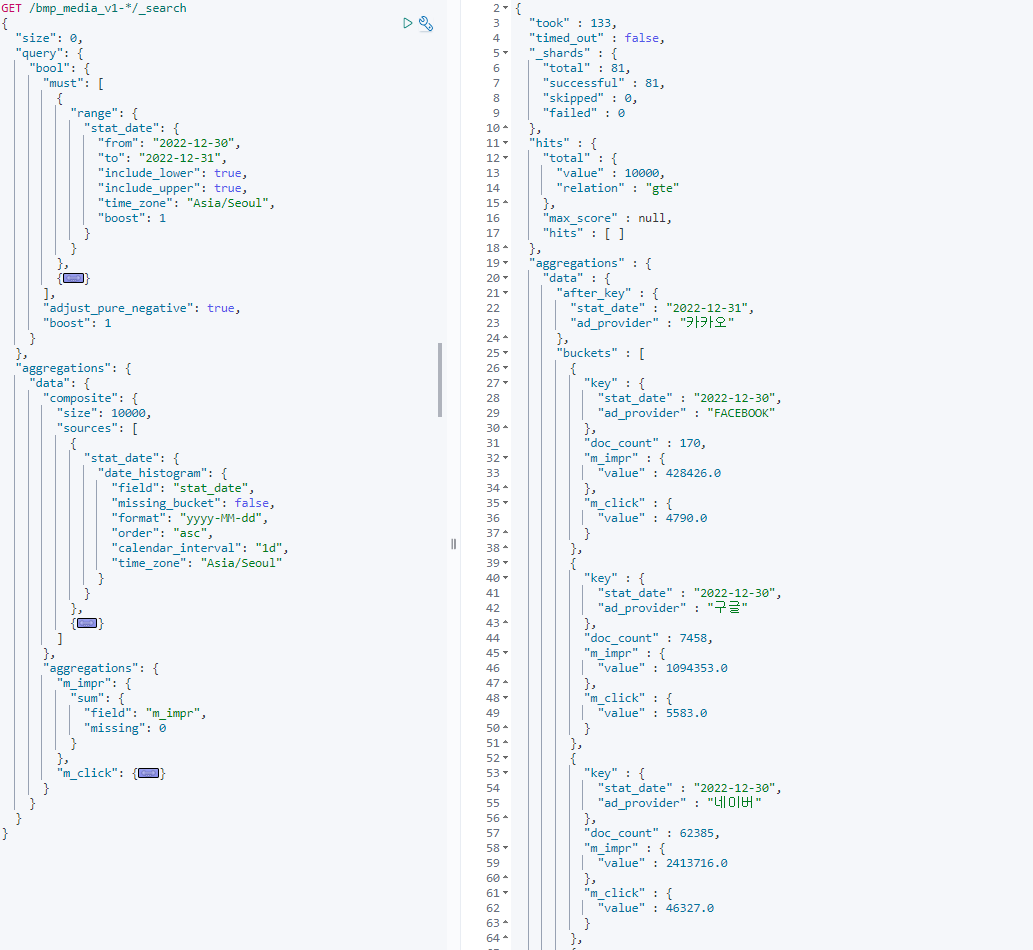Collapse m_click object at line 35
1033x950 pixels.
click(505, 503)
